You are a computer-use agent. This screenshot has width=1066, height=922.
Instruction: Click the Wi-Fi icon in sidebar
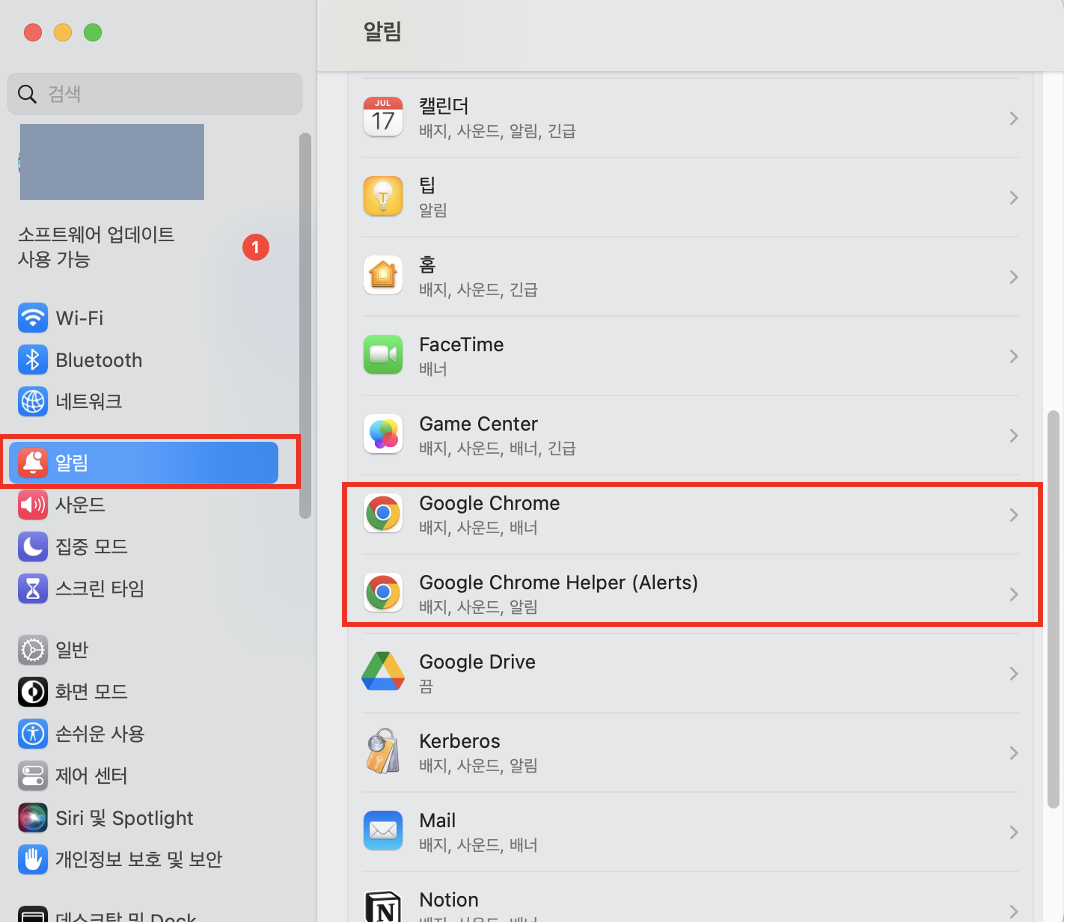tap(33, 318)
